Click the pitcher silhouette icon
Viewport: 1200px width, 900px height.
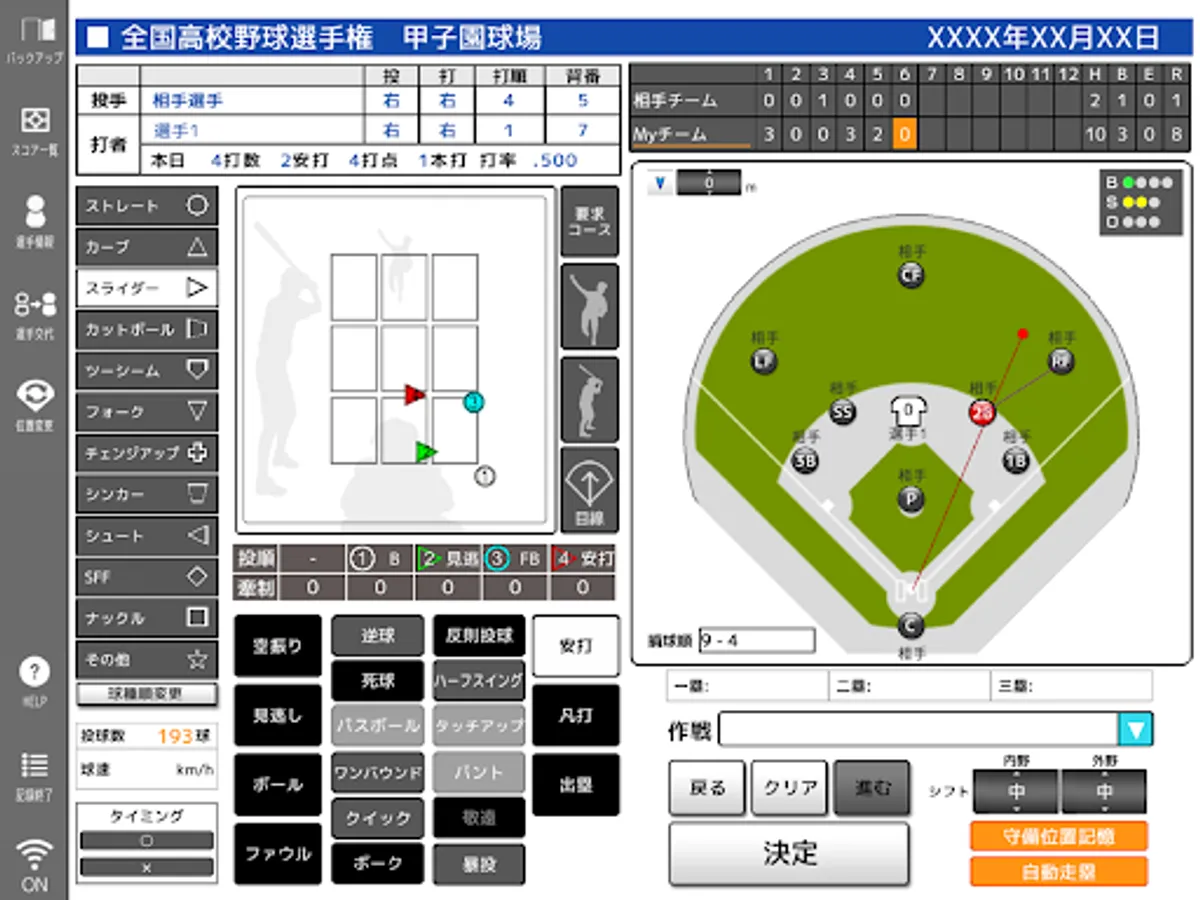pos(590,305)
